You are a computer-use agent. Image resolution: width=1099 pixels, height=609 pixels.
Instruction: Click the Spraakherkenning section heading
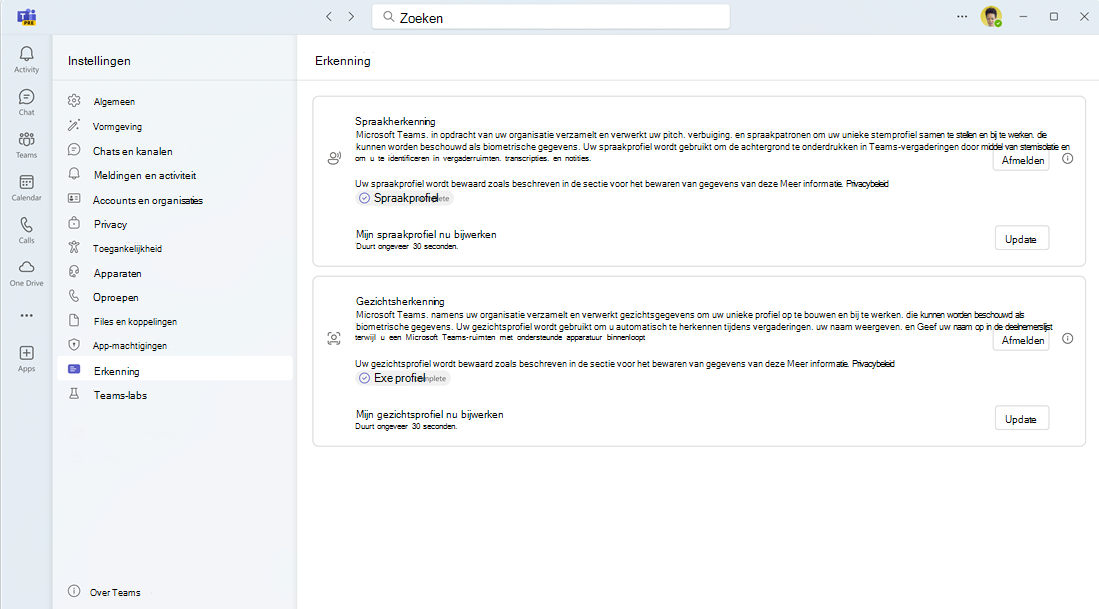click(x=395, y=121)
